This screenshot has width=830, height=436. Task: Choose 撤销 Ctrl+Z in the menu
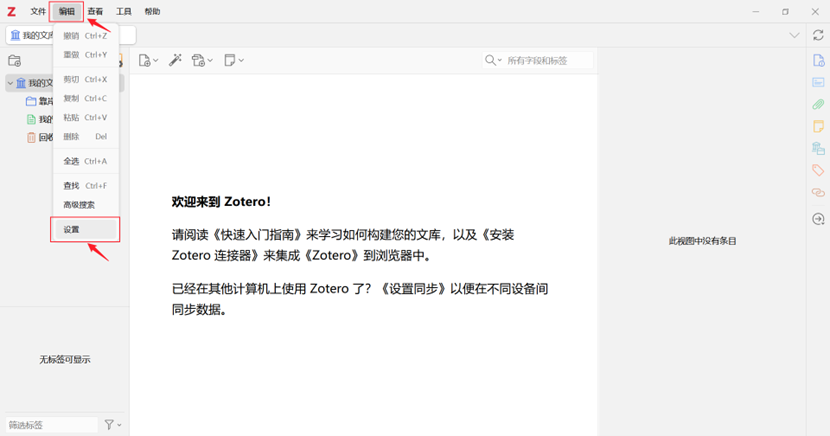(x=85, y=36)
